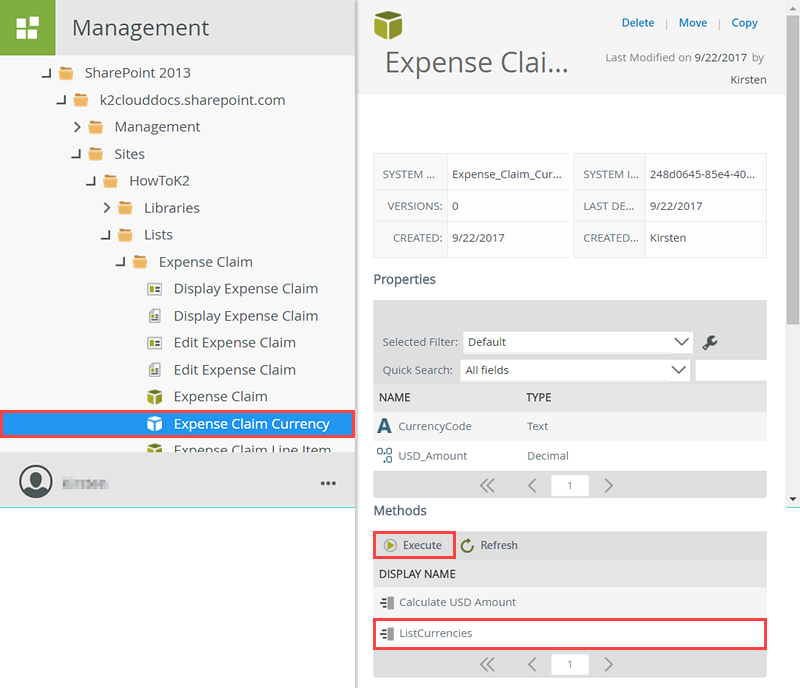Screen dimensions: 800x688
Task: Click the Calculate USD Amount method icon
Action: [387, 603]
